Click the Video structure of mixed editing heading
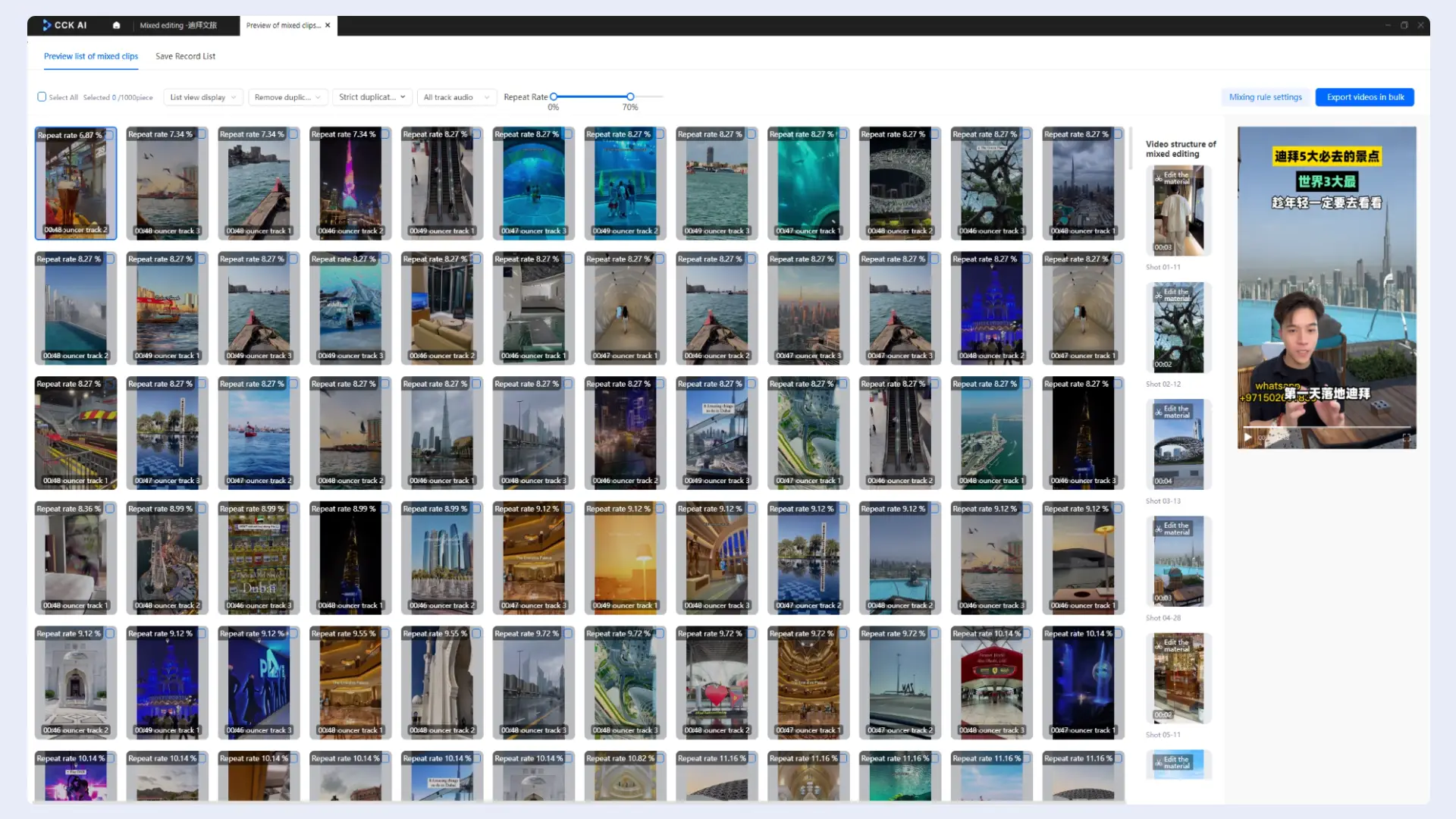This screenshot has width=1456, height=819. (x=1181, y=149)
